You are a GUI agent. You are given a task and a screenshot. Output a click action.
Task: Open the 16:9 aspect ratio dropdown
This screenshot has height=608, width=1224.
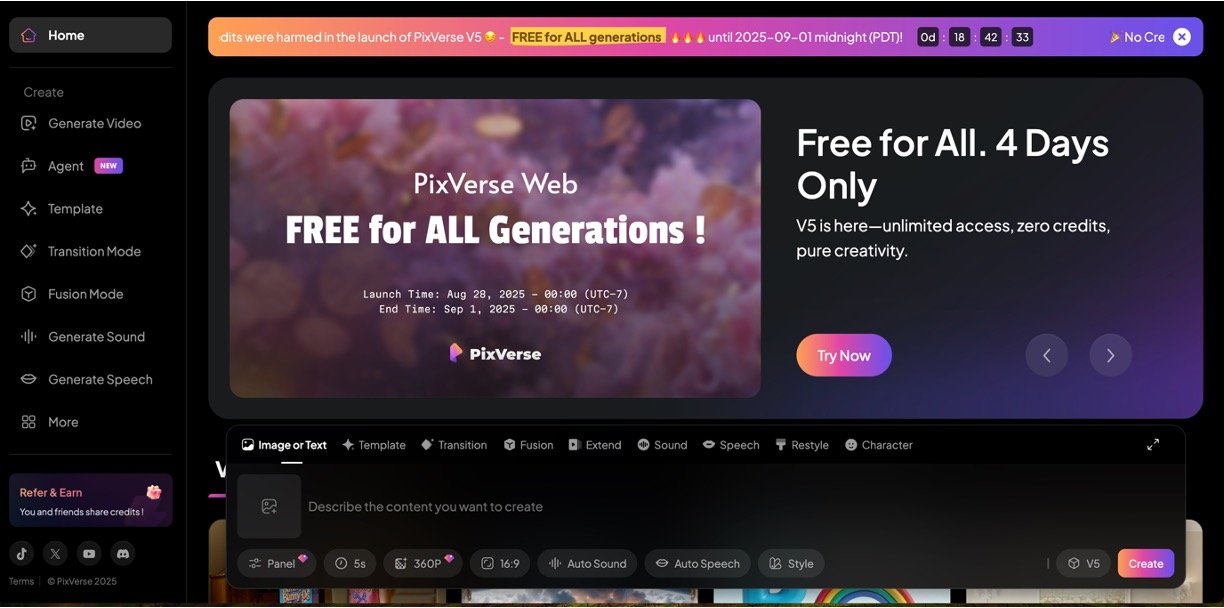[x=500, y=563]
